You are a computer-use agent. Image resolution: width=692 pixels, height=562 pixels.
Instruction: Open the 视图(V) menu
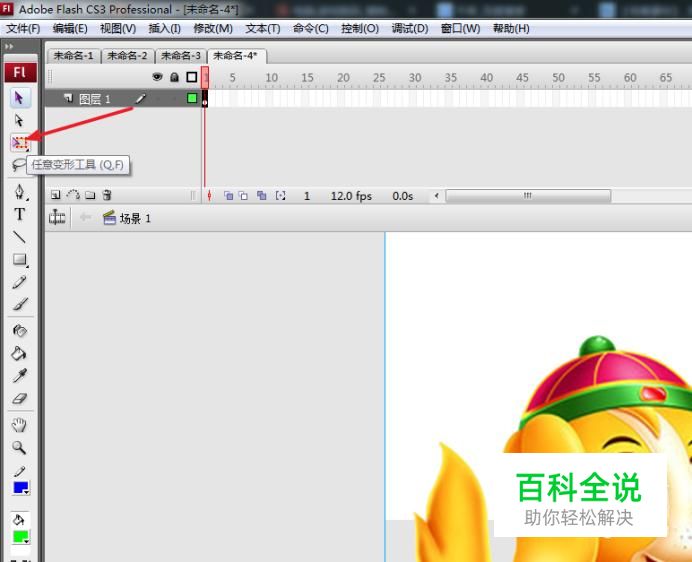tap(118, 29)
